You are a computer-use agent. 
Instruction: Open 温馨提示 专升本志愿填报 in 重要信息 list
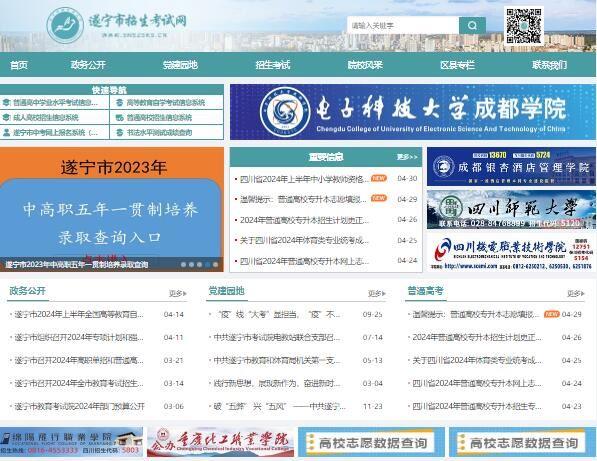[x=303, y=199]
